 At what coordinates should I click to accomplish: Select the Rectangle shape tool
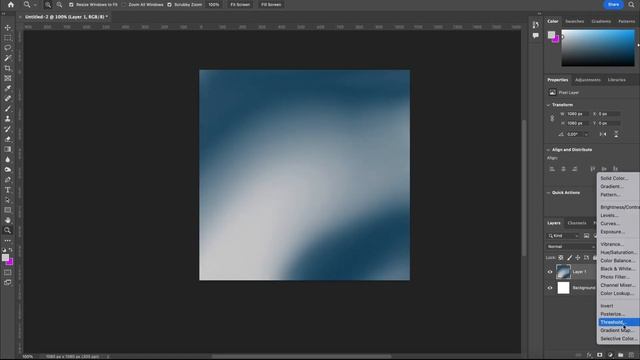[8, 210]
